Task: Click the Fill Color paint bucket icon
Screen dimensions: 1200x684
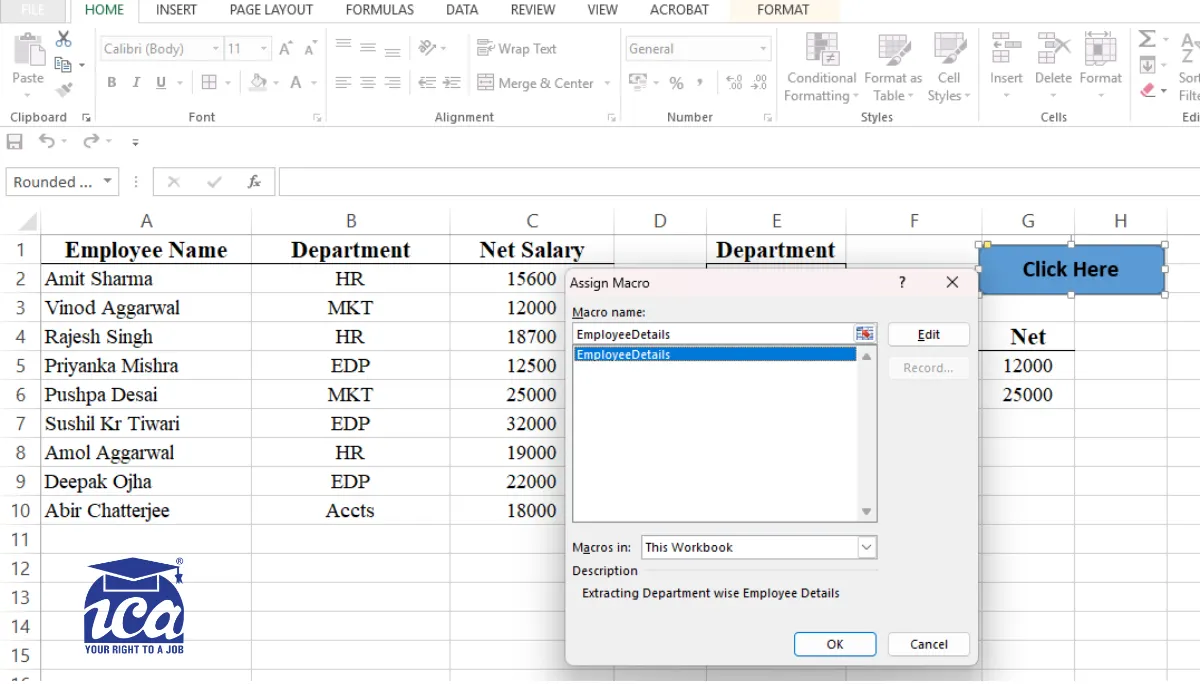Action: pyautogui.click(x=258, y=83)
